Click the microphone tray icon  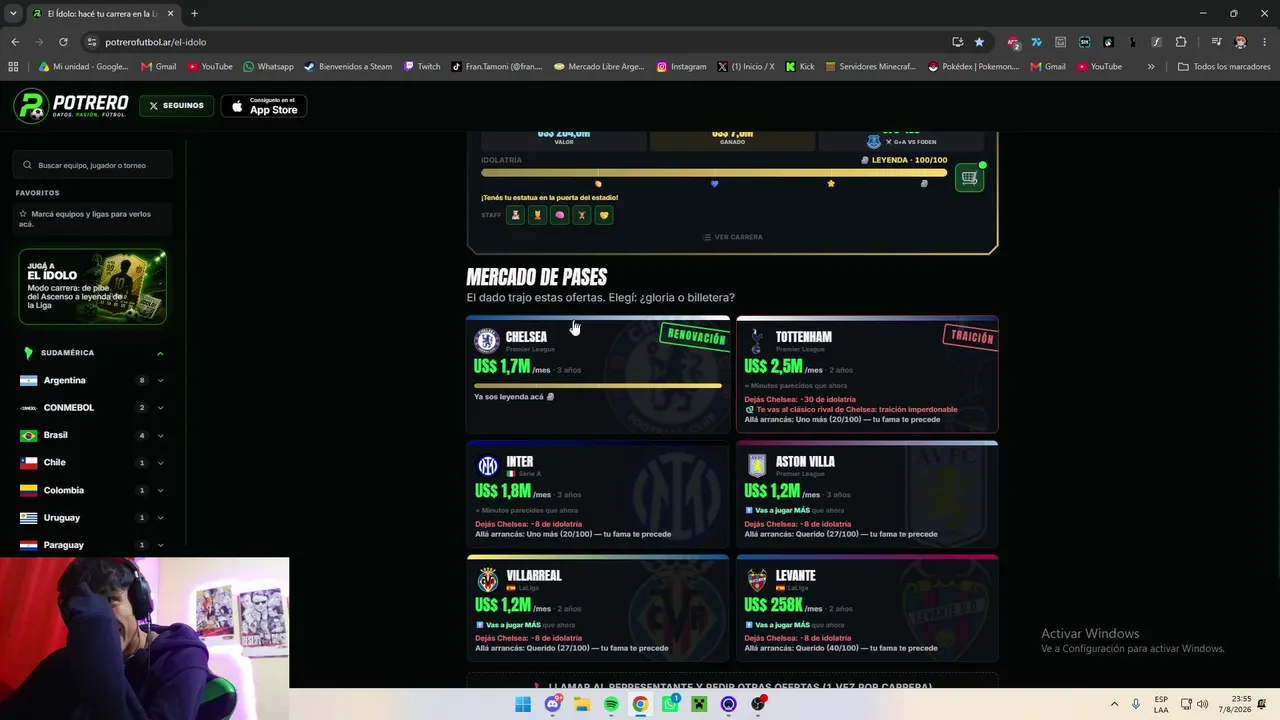(x=1136, y=704)
